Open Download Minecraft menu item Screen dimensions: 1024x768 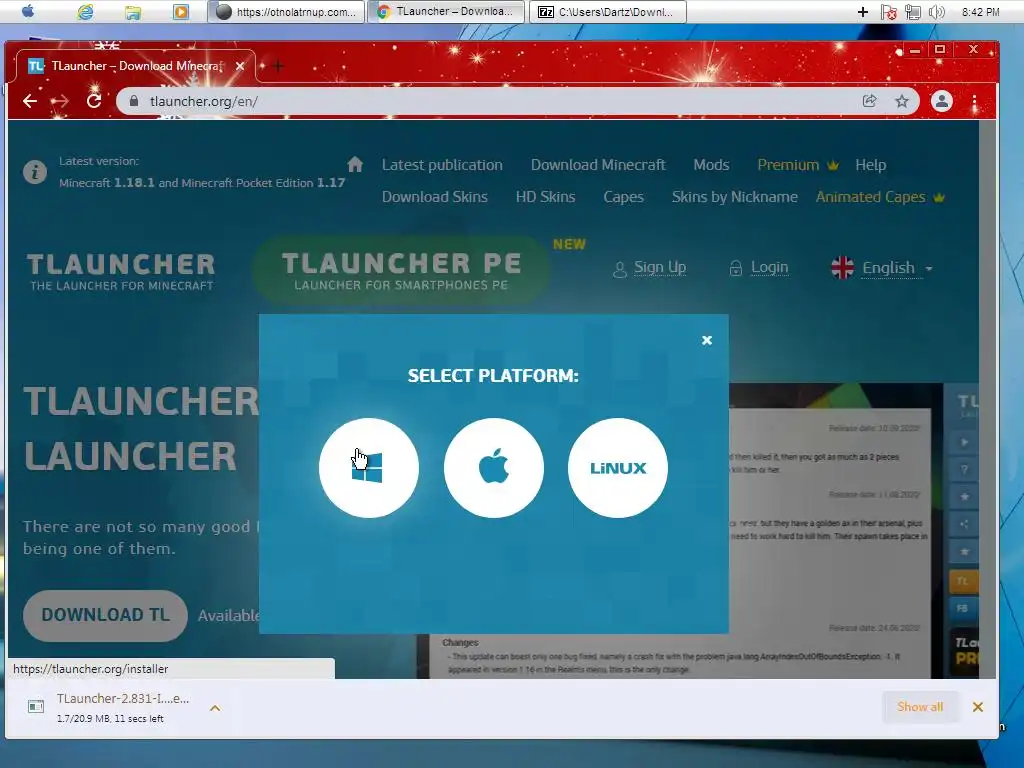[598, 165]
